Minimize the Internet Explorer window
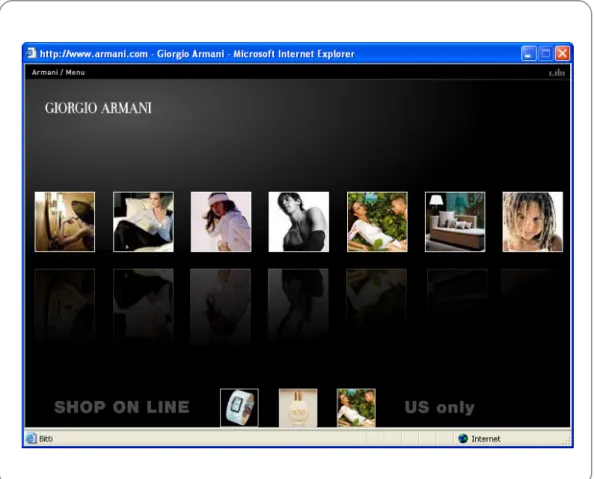The image size is (594, 479). point(528,53)
